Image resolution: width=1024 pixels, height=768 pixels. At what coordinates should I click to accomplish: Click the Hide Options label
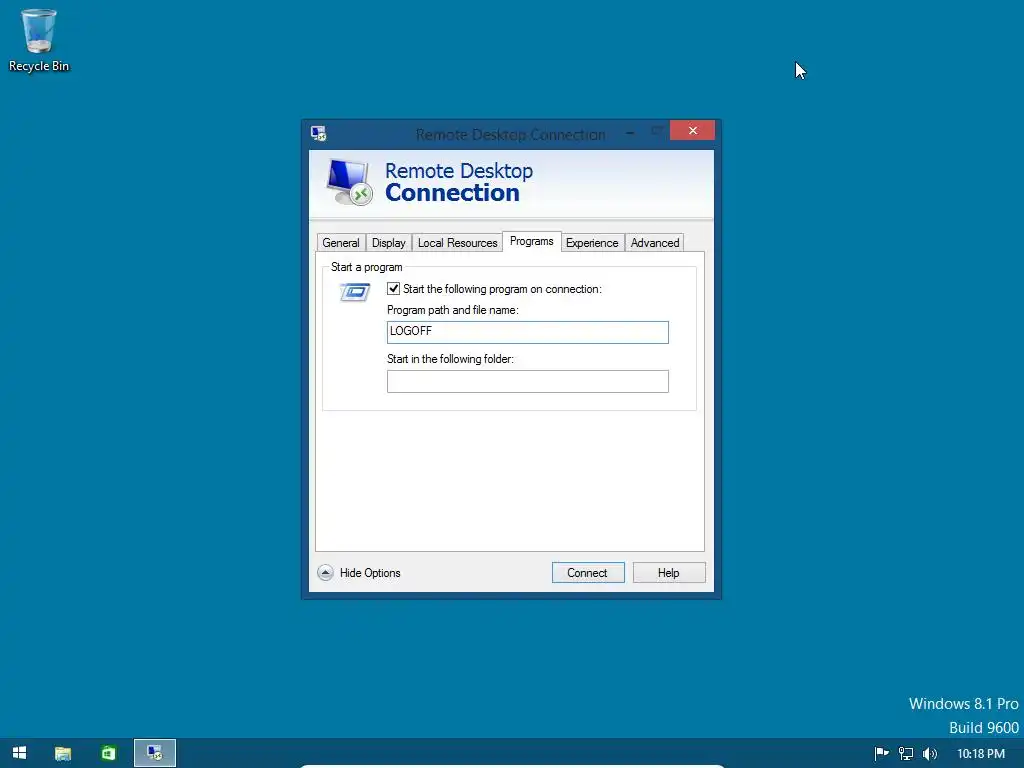tap(370, 573)
